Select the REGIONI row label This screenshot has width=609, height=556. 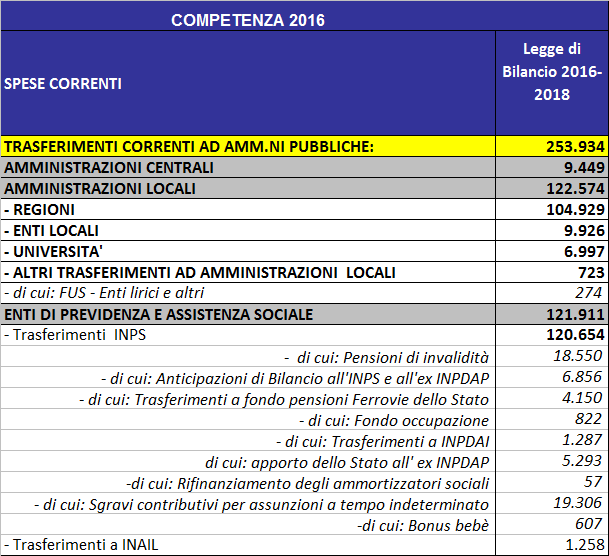tap(41, 209)
